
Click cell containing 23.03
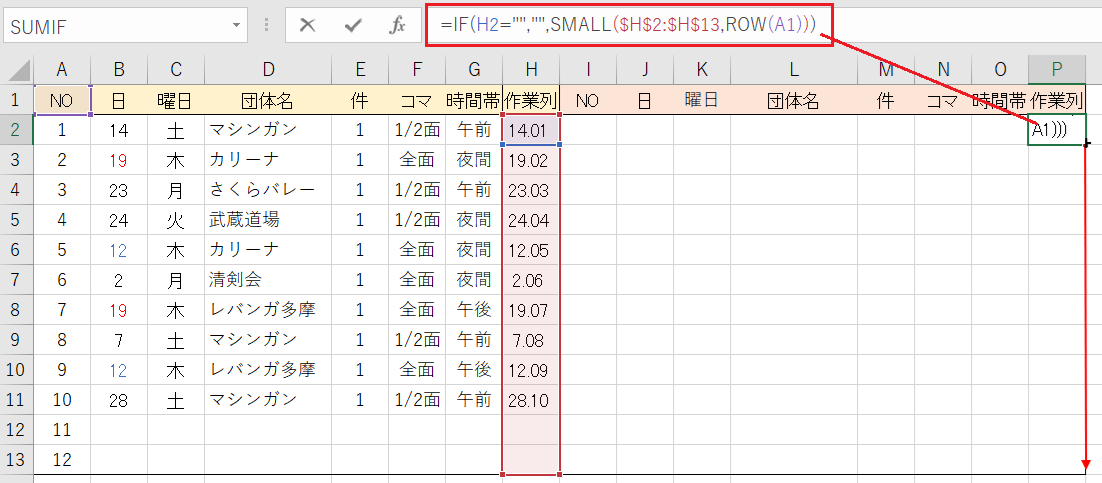tap(531, 190)
